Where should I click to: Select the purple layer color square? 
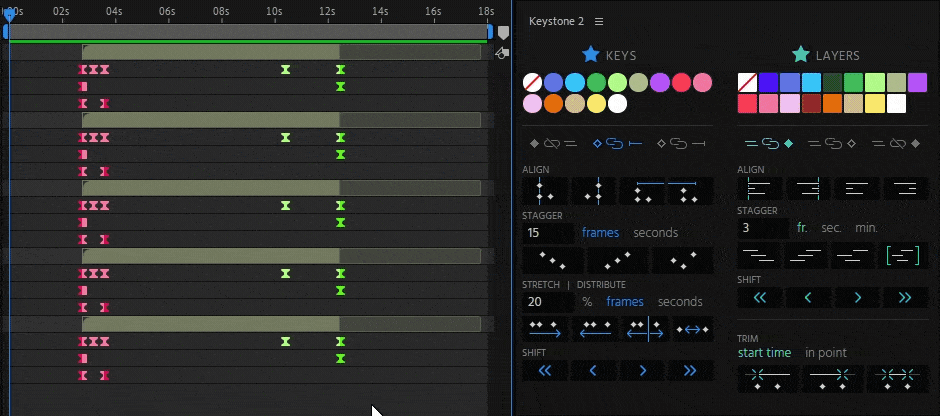point(917,83)
